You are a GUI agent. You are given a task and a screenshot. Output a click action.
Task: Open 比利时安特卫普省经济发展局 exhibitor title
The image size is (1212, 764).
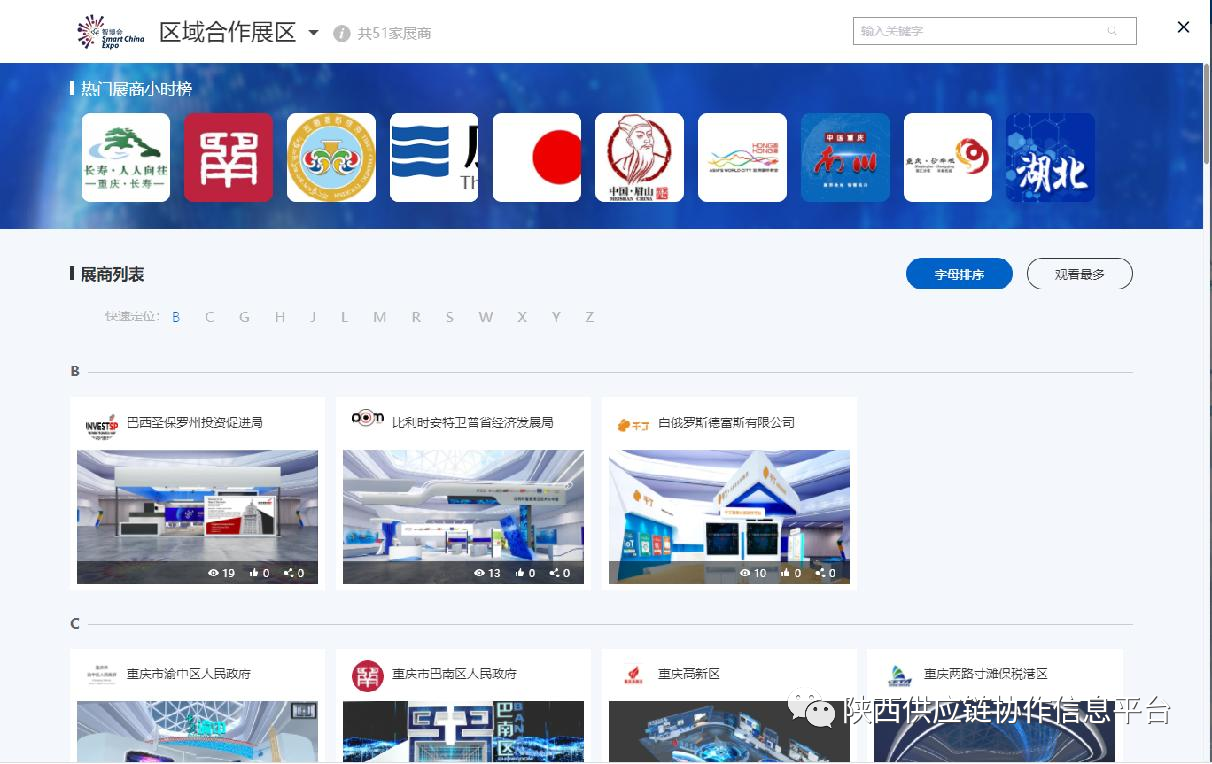pyautogui.click(x=472, y=423)
